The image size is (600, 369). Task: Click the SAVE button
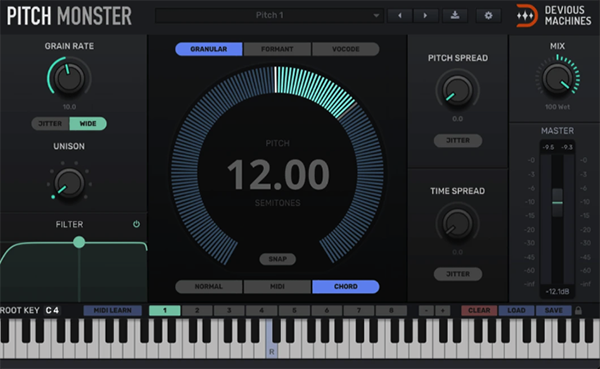pos(554,310)
